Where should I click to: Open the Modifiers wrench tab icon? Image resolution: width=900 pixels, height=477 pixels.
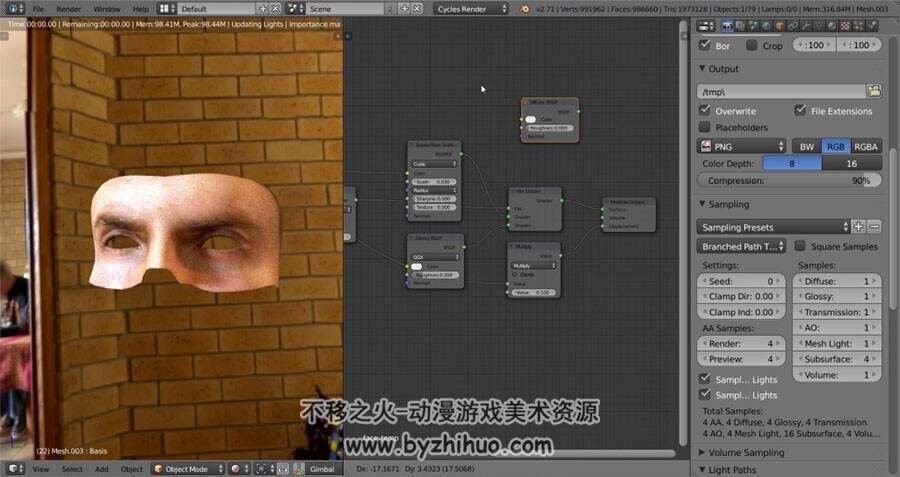(806, 26)
